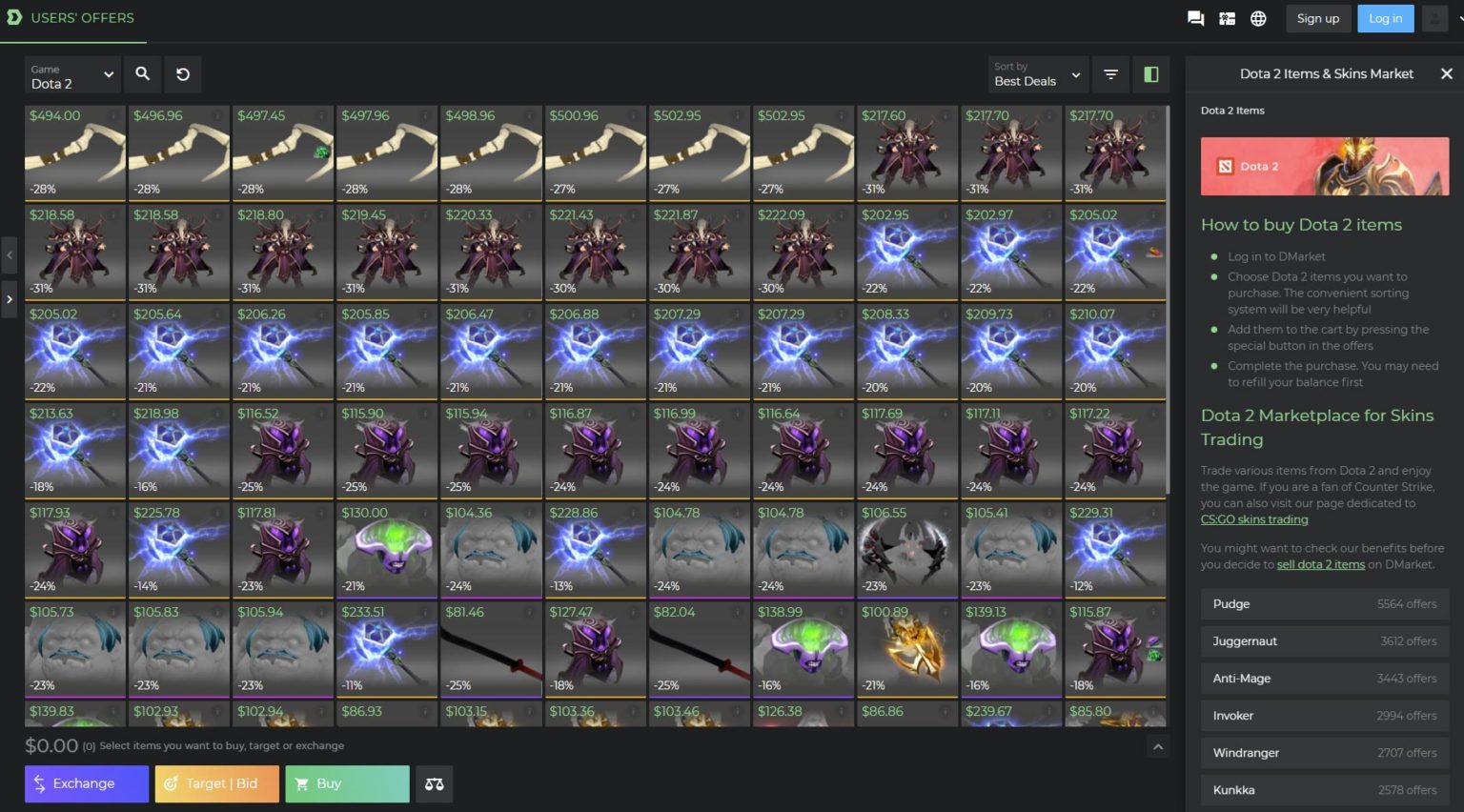1464x812 pixels.
Task: Select the $106.55 item card
Action: pyautogui.click(x=906, y=550)
